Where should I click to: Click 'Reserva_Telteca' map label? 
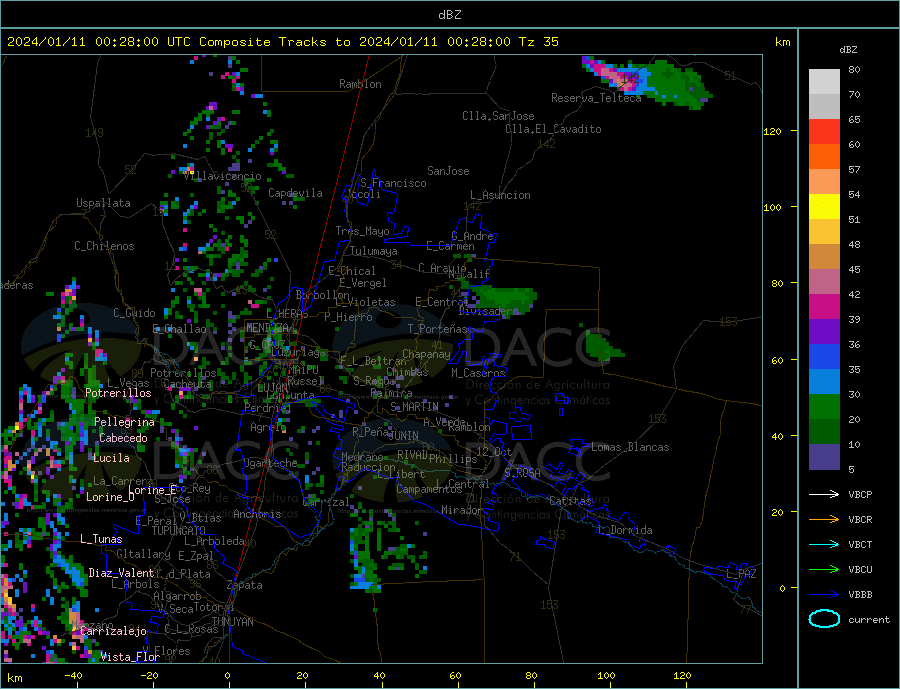(x=596, y=98)
